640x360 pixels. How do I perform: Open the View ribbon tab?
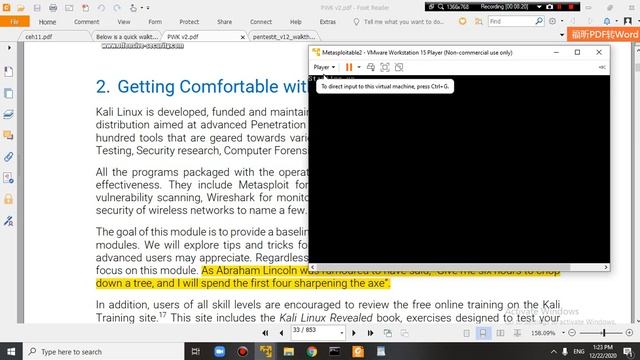pos(124,22)
